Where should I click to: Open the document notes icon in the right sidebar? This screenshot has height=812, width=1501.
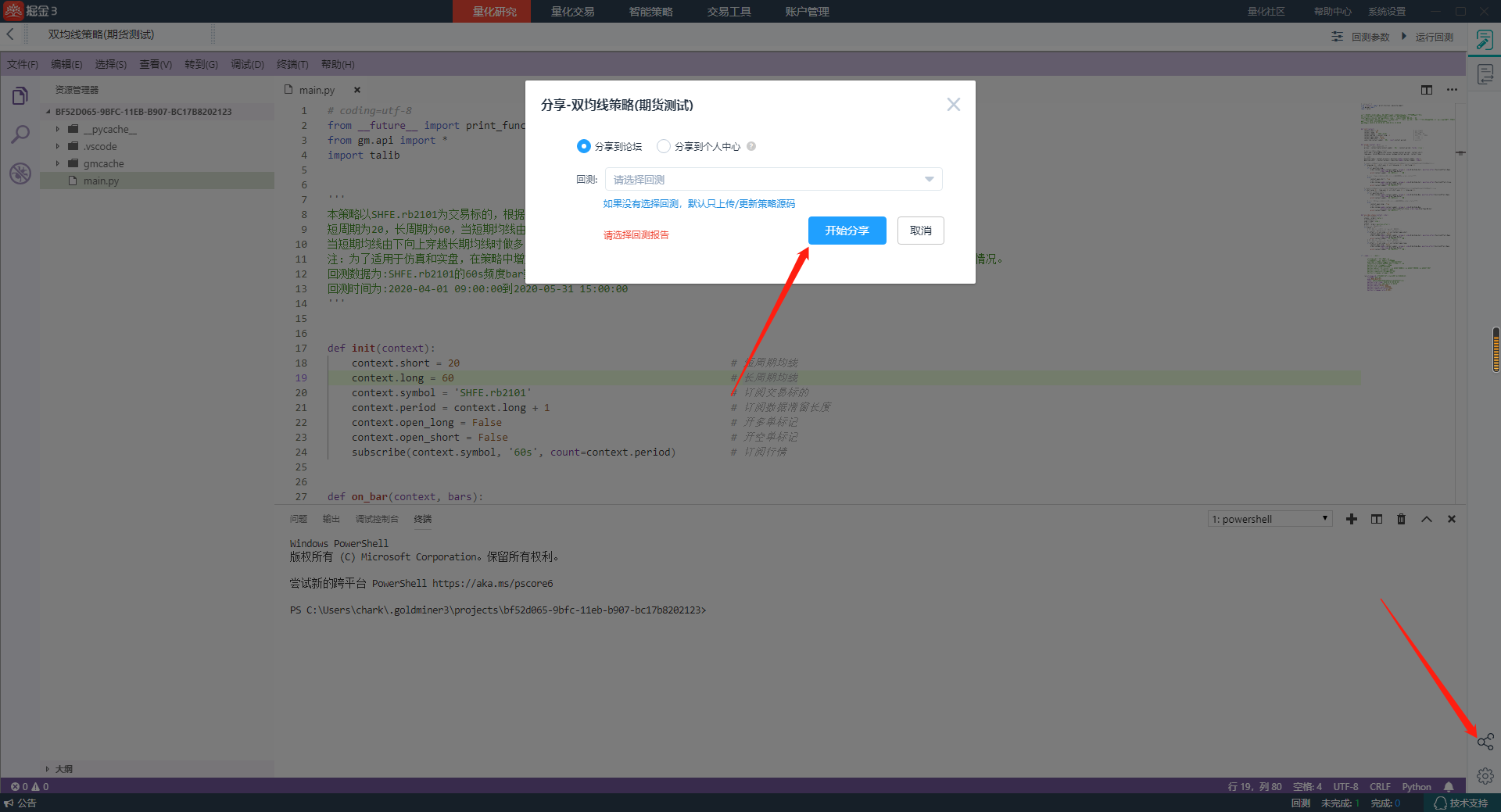1485,74
